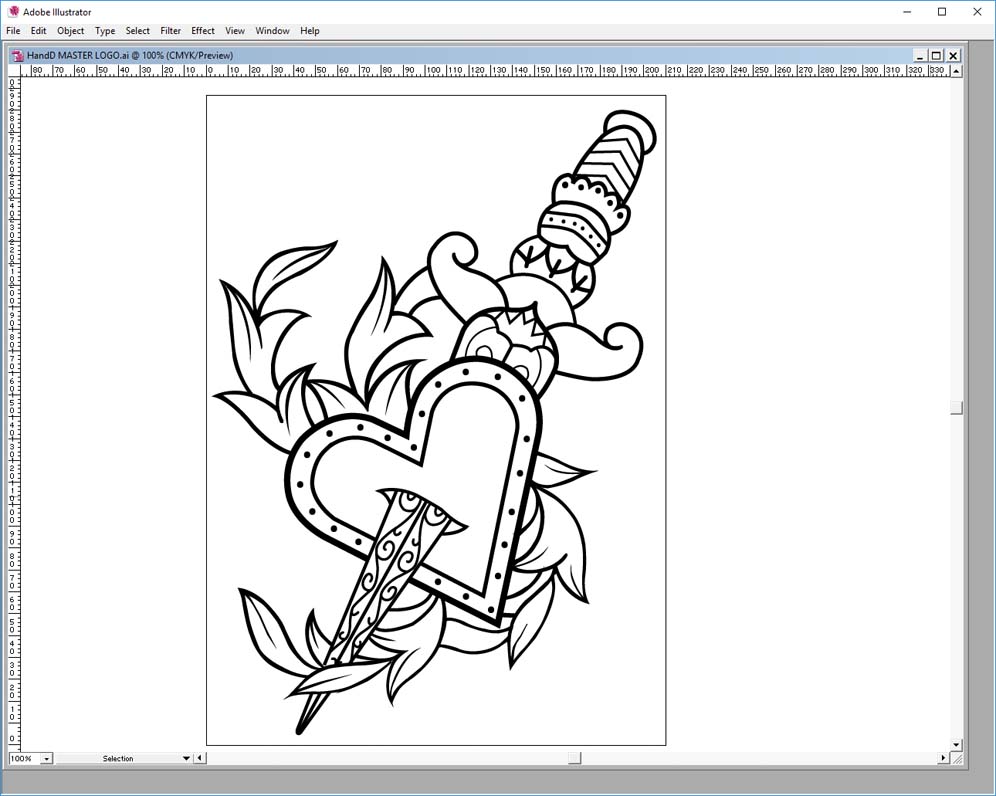Close the HandD MASTER LOGO.ai document
The image size is (996, 796).
coord(953,56)
